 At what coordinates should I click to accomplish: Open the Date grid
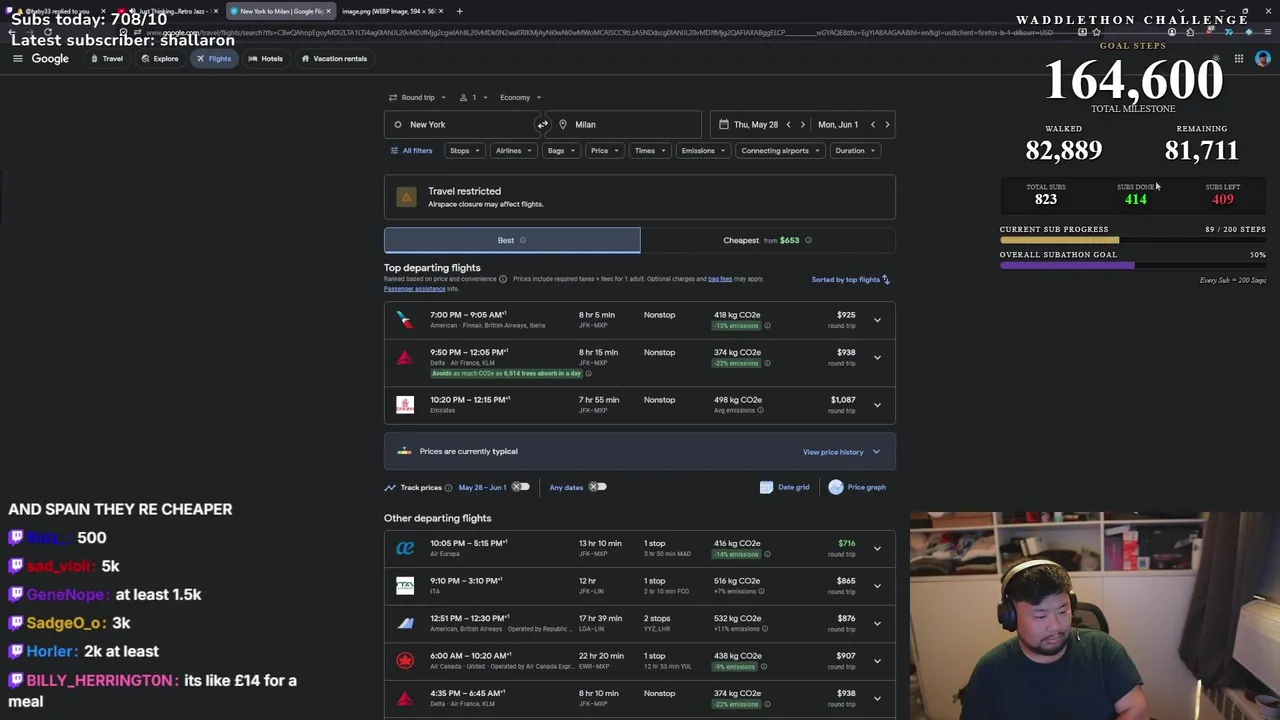785,487
